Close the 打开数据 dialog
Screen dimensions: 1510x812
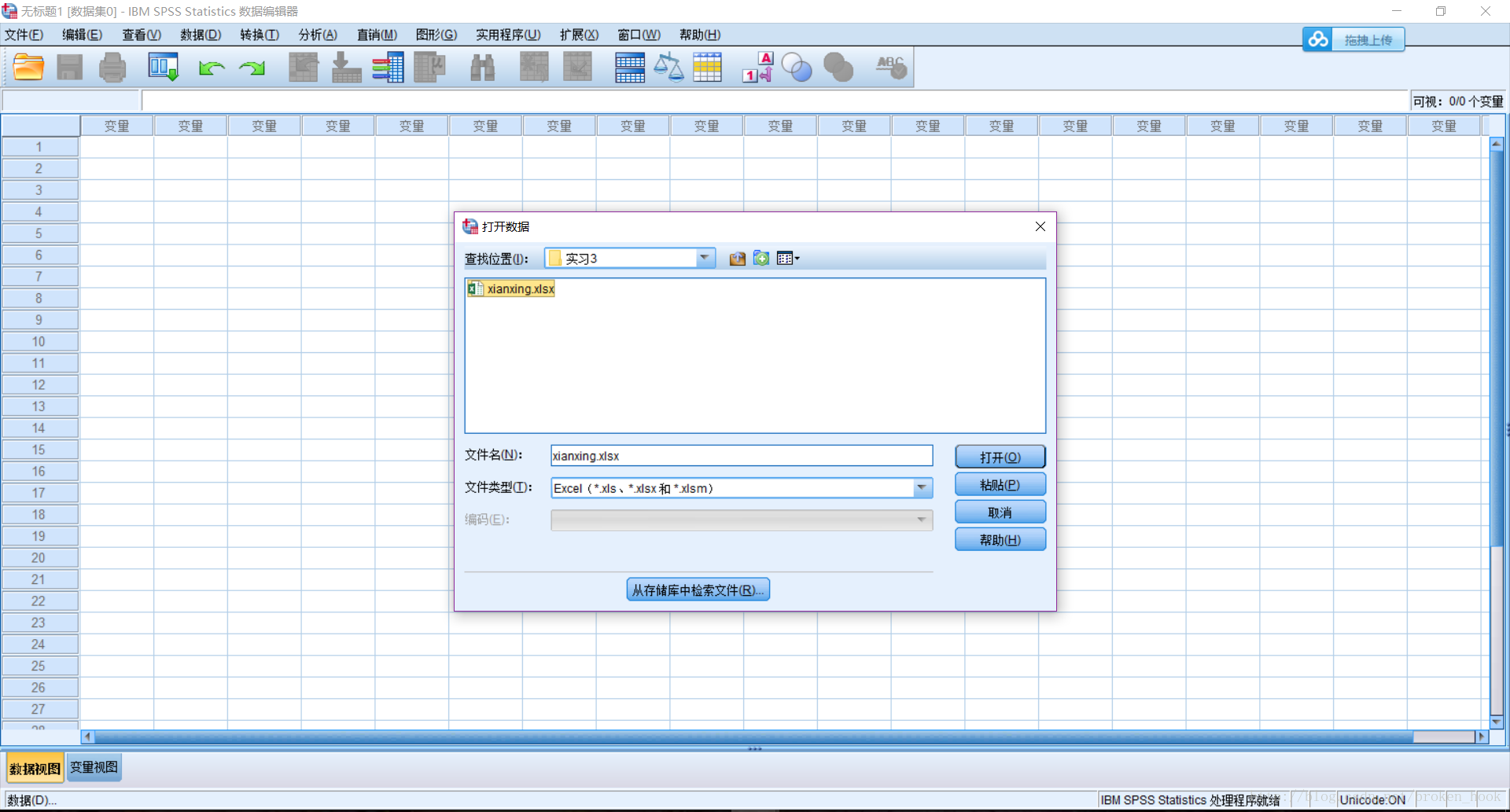point(1040,226)
